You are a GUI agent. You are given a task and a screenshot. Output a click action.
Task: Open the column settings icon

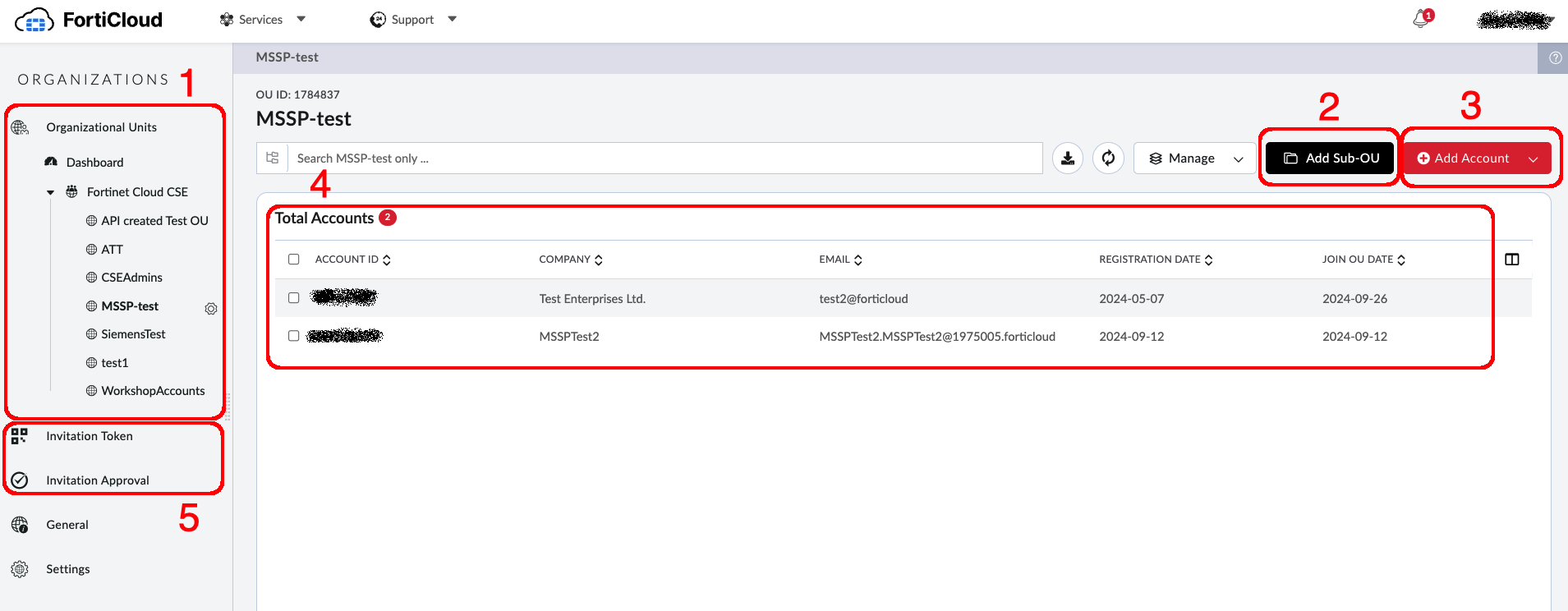coord(1512,260)
